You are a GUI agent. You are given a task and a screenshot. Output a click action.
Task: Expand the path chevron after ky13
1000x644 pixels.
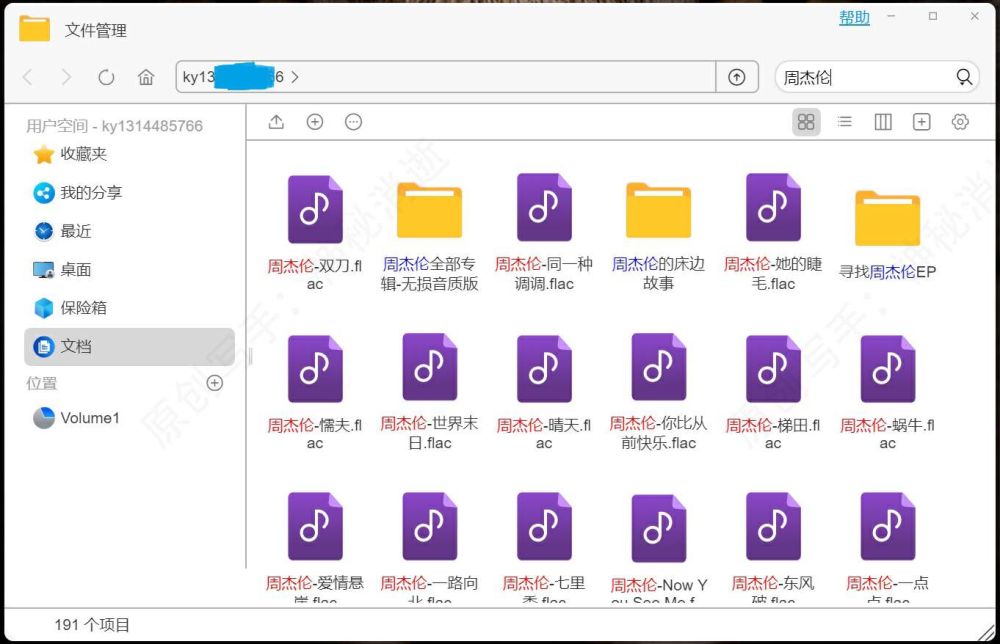pos(295,77)
